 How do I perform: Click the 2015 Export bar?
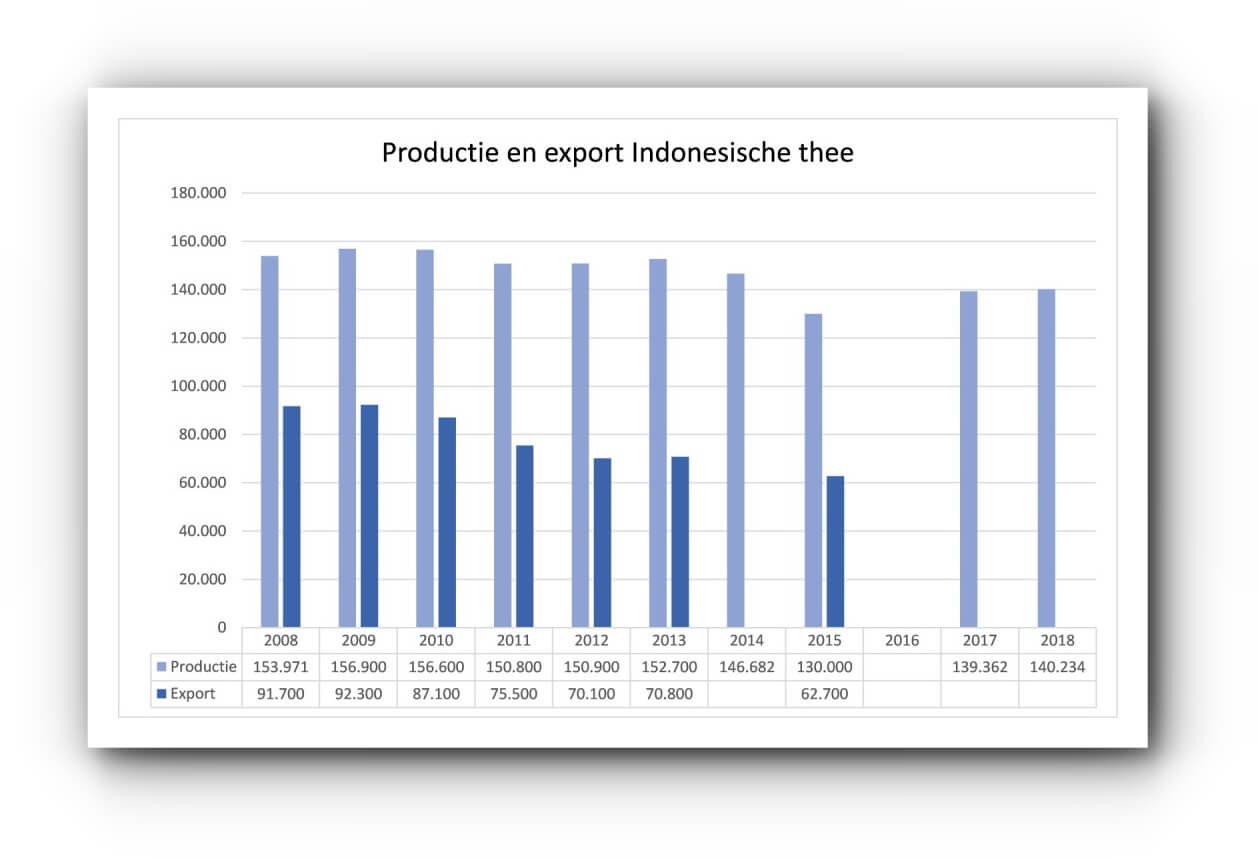(835, 551)
